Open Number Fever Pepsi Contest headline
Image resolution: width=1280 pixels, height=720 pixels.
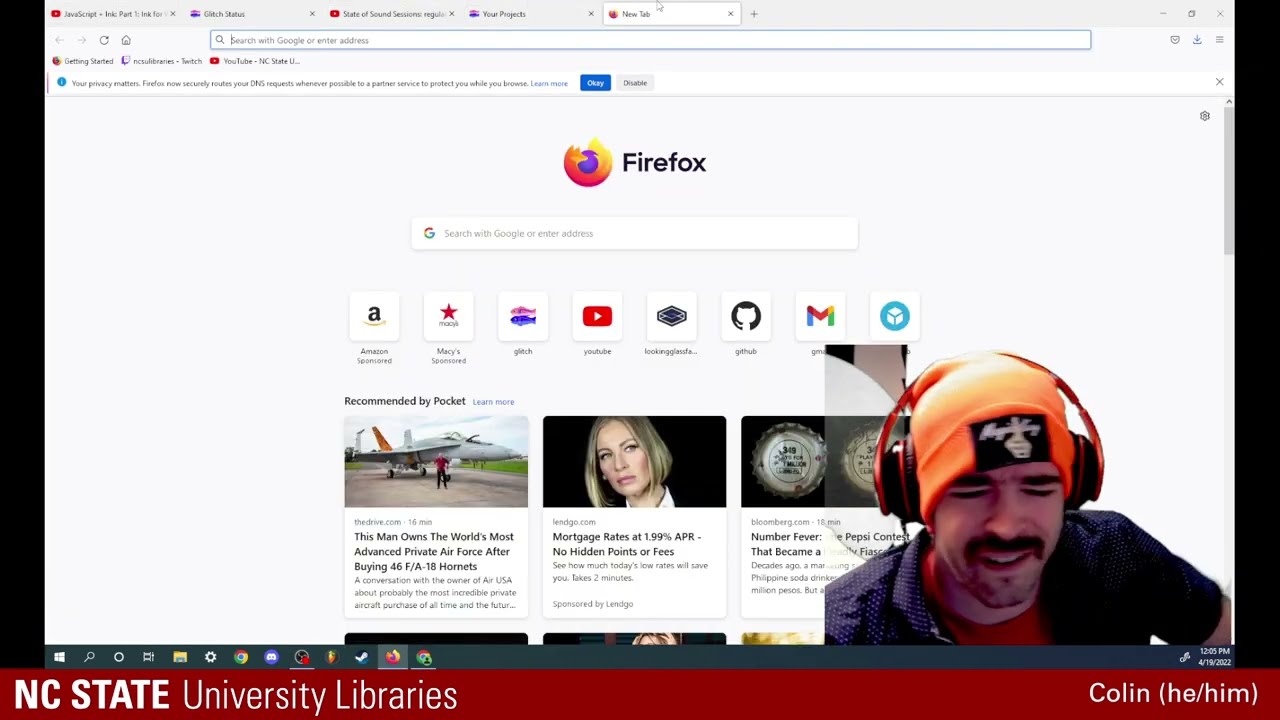point(830,544)
